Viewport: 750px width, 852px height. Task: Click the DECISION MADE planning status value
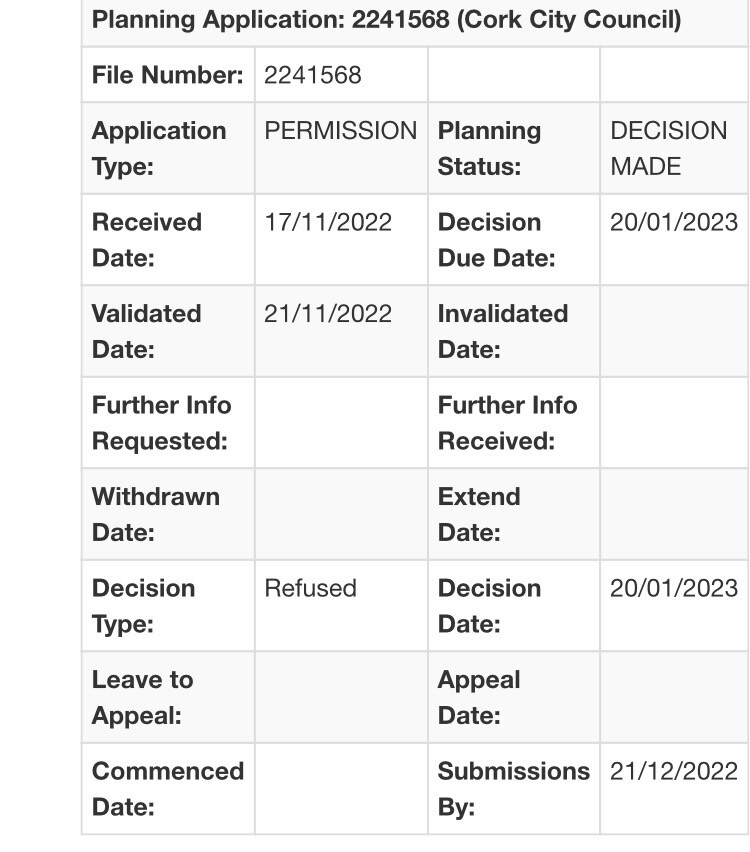coord(668,148)
